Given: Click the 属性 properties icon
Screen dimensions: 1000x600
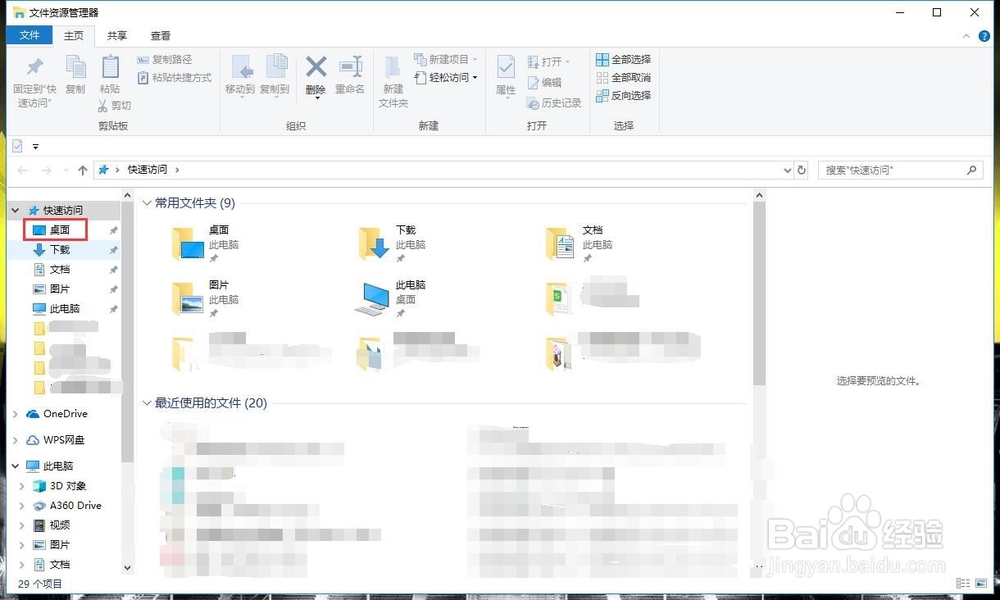Looking at the screenshot, I should (506, 68).
